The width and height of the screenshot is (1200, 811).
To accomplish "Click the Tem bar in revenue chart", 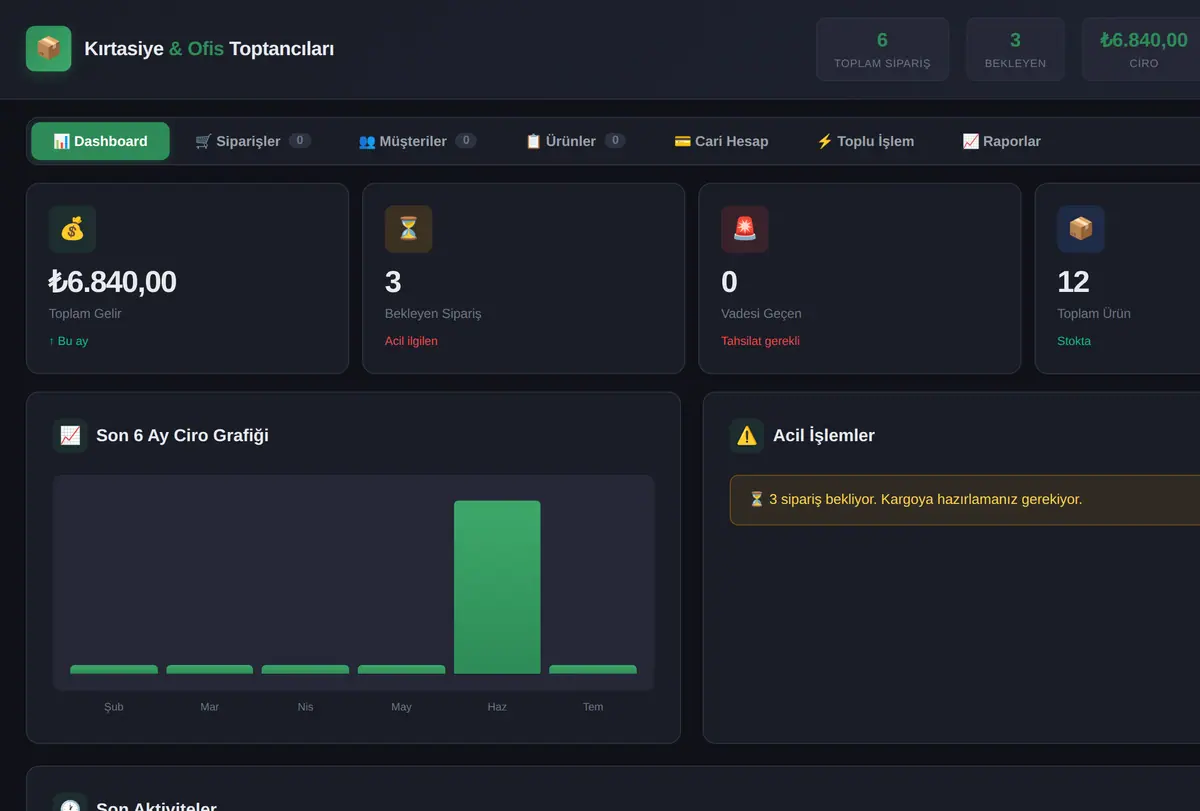I will click(593, 669).
